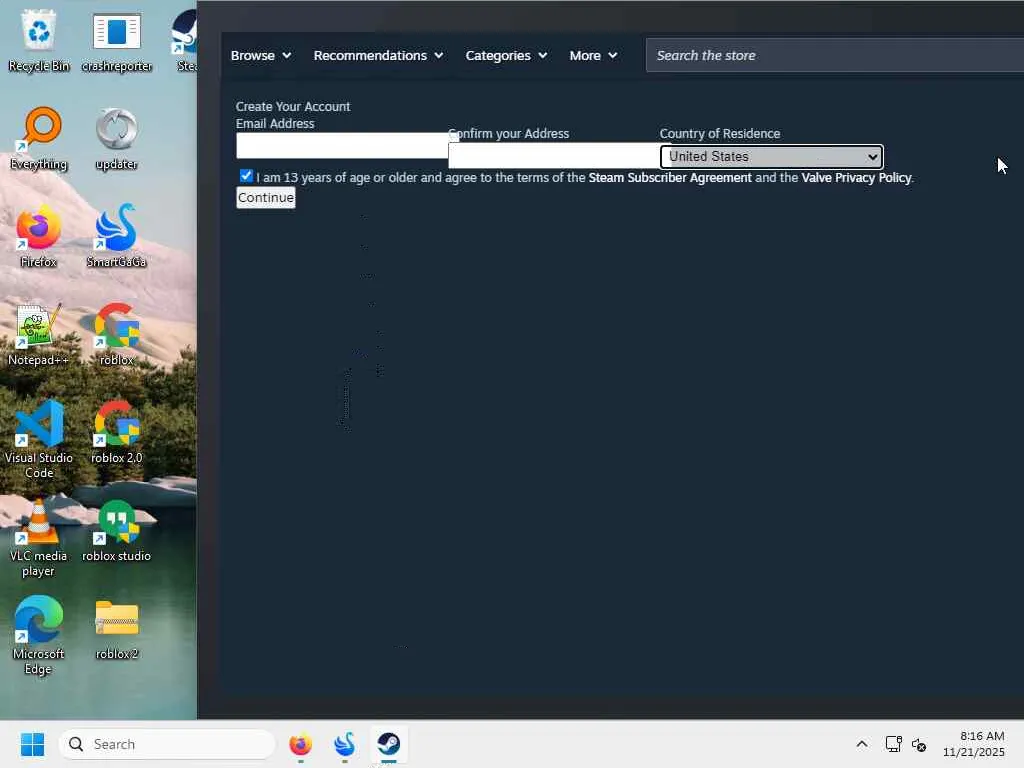
Task: Click the Steam taskbar icon
Action: (389, 744)
